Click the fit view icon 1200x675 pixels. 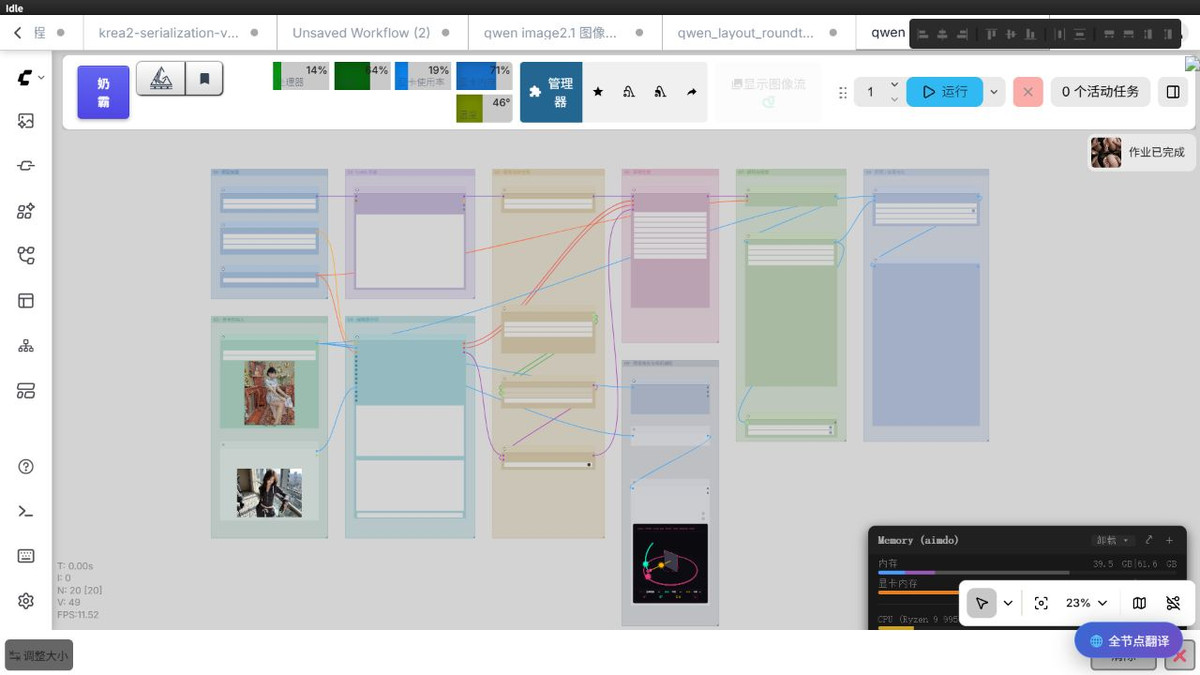pyautogui.click(x=1041, y=603)
